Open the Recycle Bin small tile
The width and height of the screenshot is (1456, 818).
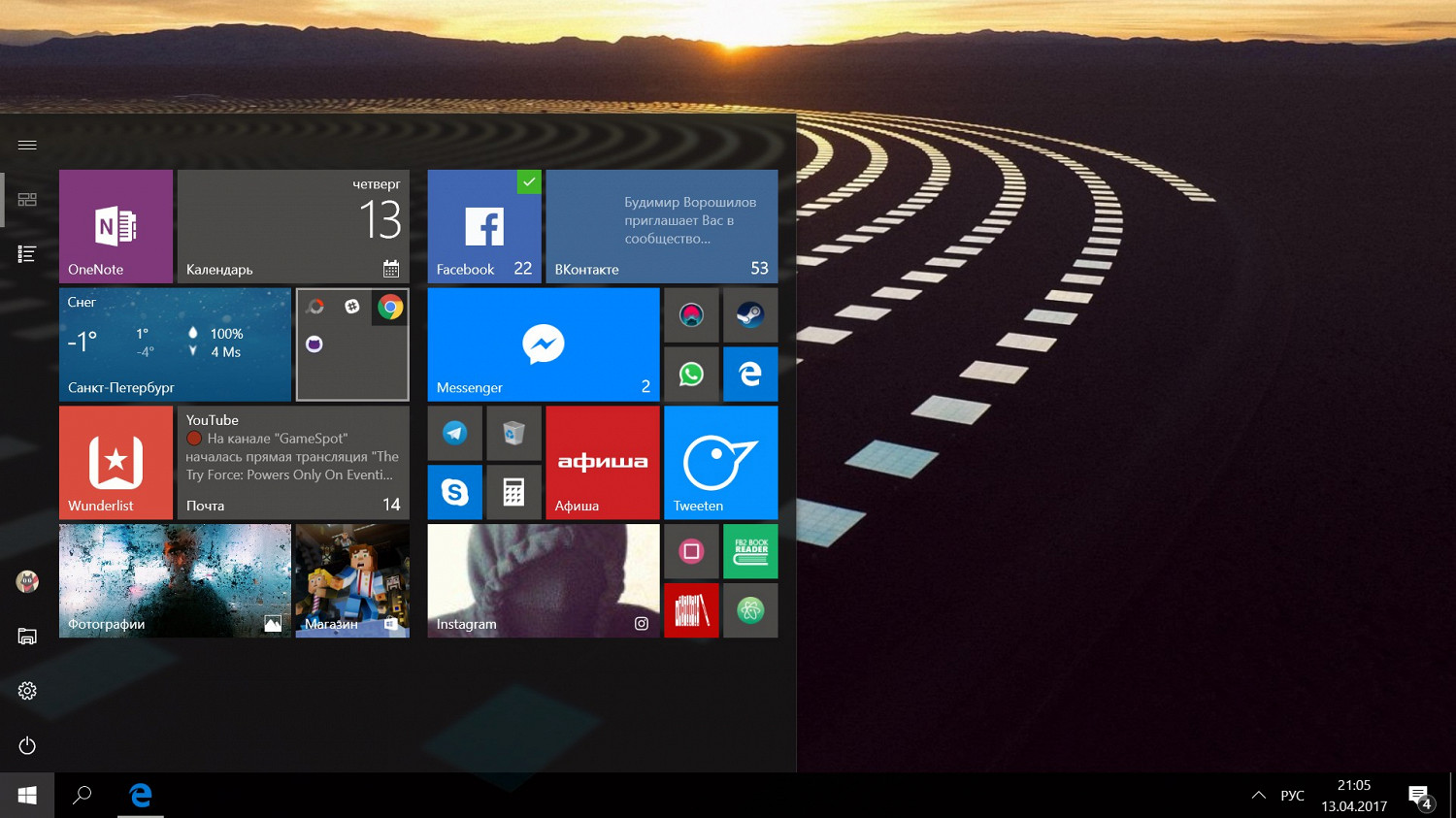[x=514, y=434]
